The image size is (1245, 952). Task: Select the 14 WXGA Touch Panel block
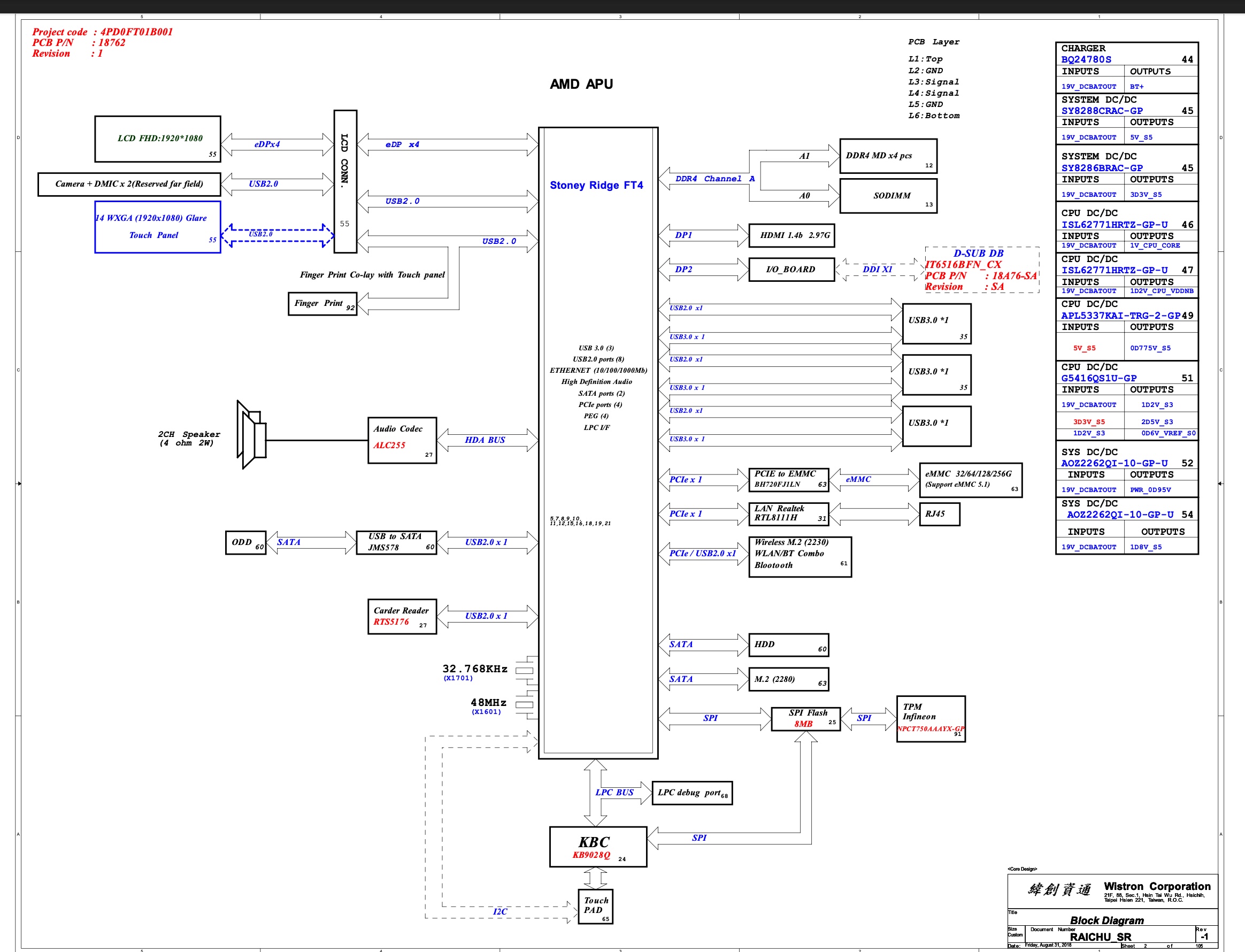point(158,227)
